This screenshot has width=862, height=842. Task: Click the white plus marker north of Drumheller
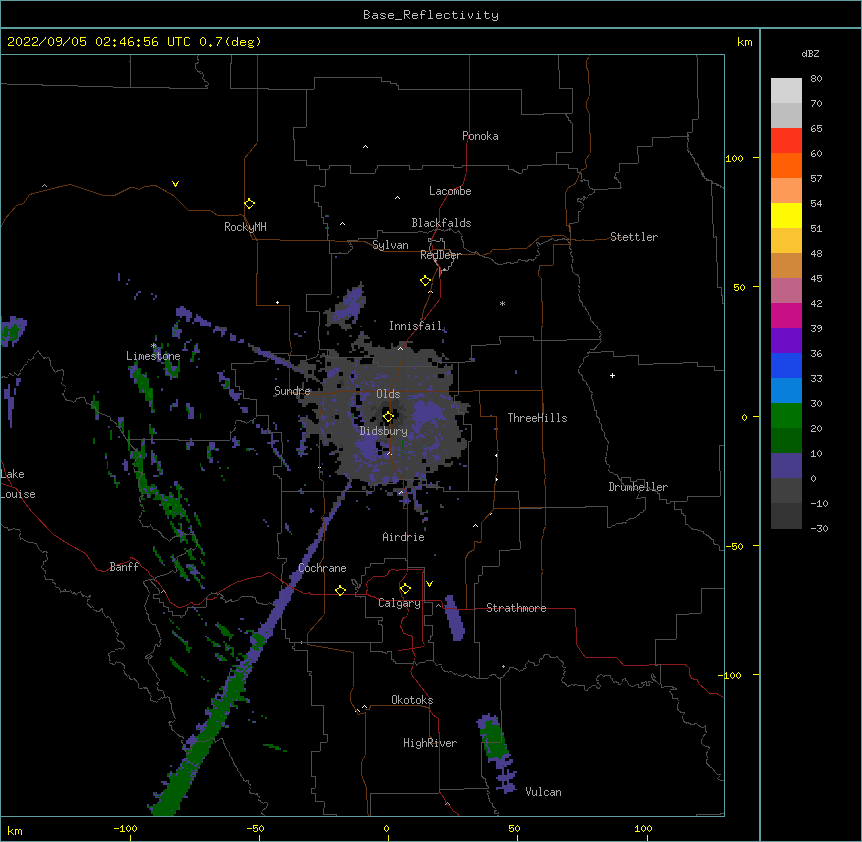pyautogui.click(x=612, y=375)
